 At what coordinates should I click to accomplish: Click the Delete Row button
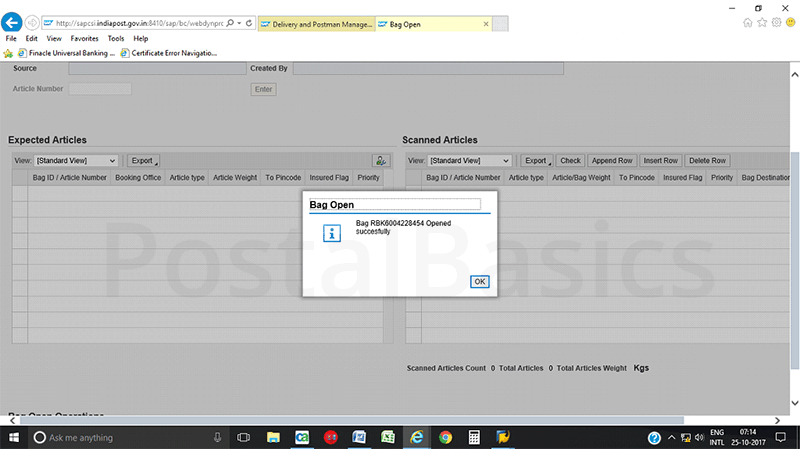[707, 160]
